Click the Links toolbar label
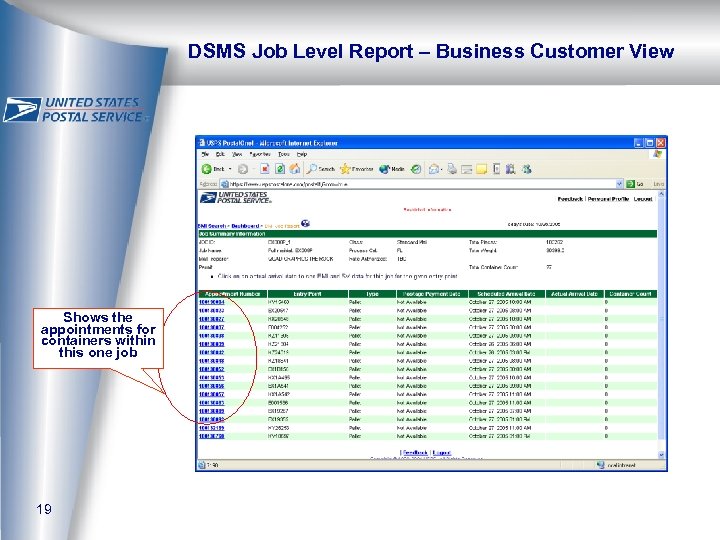720x540 pixels. click(658, 184)
